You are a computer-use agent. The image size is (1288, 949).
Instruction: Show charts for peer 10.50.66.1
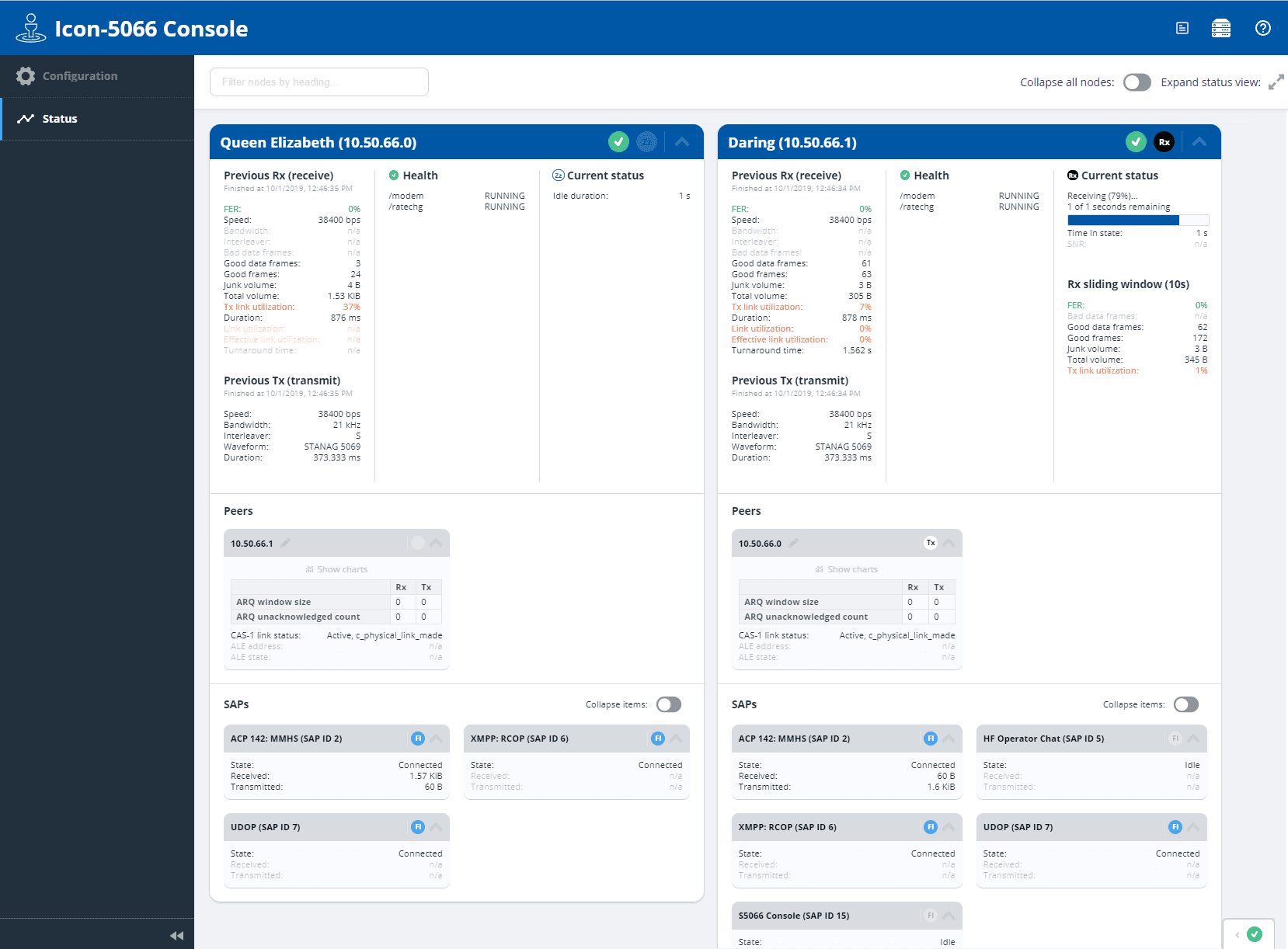point(336,569)
